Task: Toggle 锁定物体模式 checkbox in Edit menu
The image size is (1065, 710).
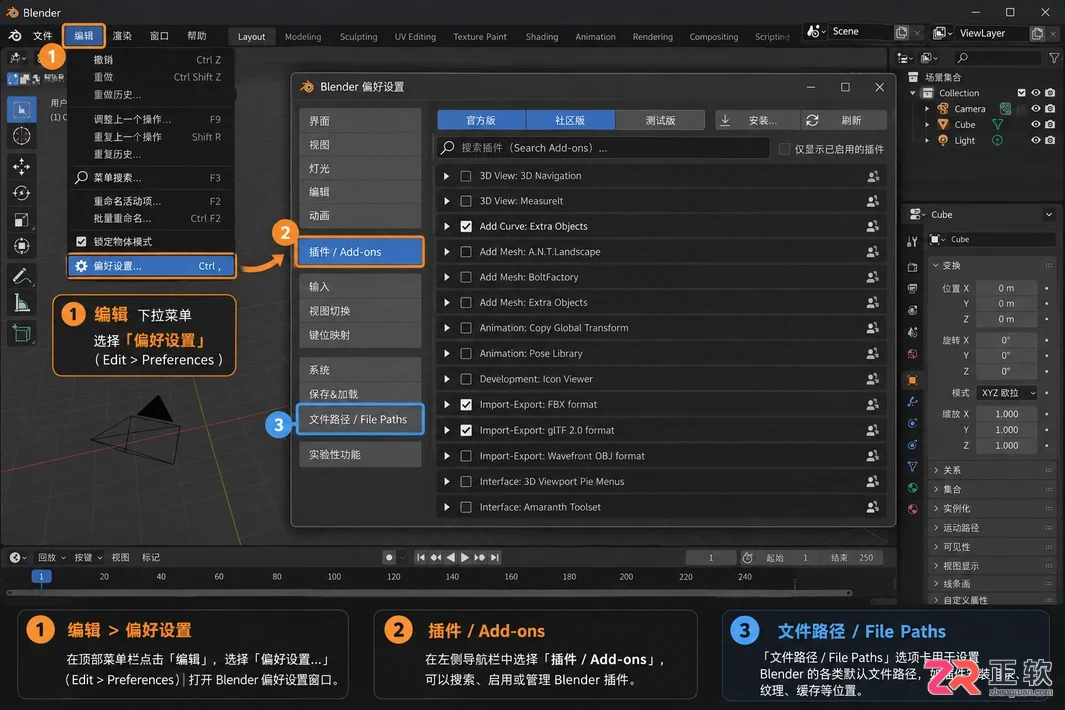Action: tap(82, 241)
